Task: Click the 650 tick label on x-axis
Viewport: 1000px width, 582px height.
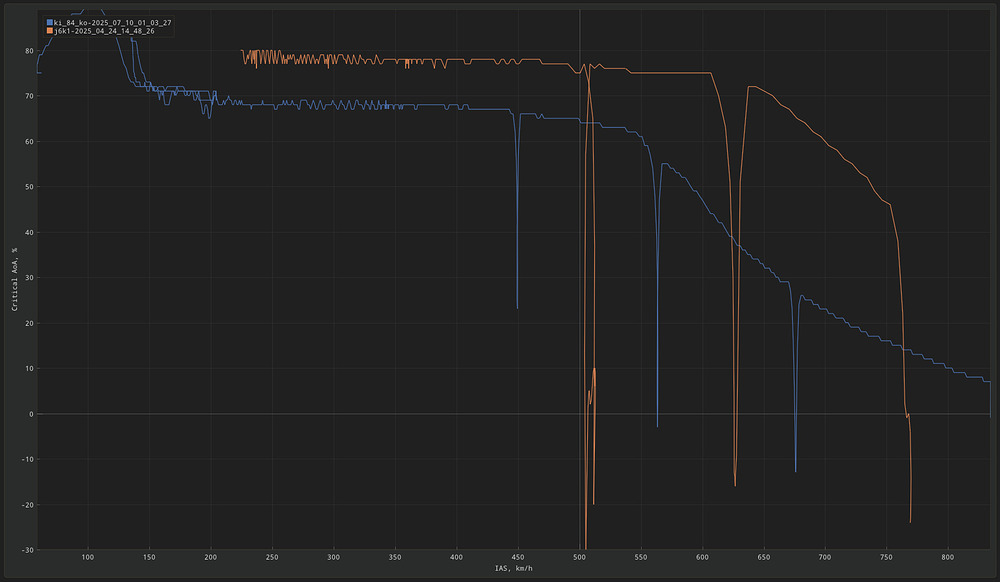Action: point(764,556)
